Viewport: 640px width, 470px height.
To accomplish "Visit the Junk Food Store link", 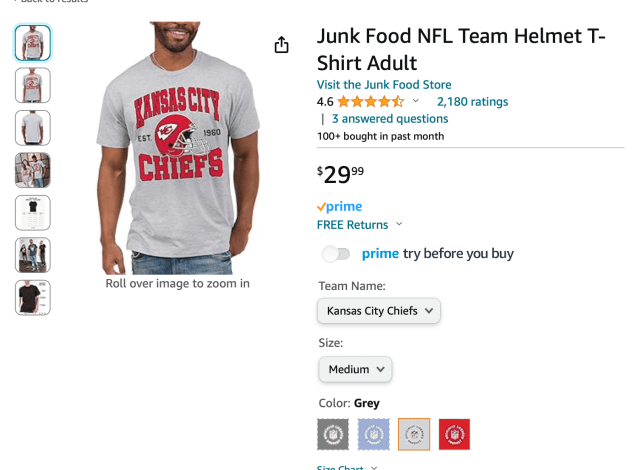I will (x=384, y=85).
